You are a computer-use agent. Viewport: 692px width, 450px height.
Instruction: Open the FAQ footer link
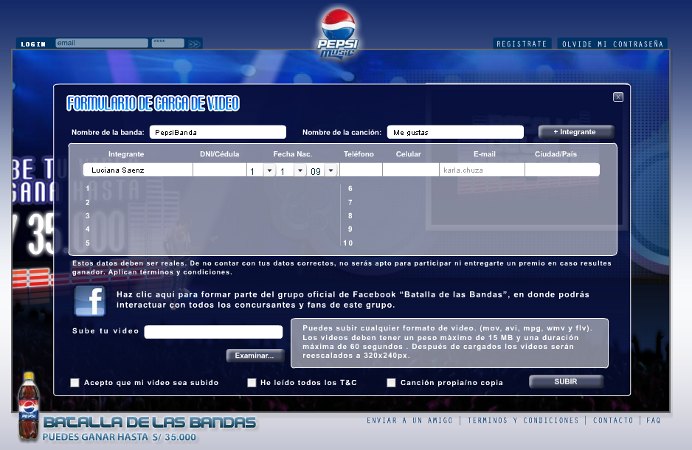[653, 420]
